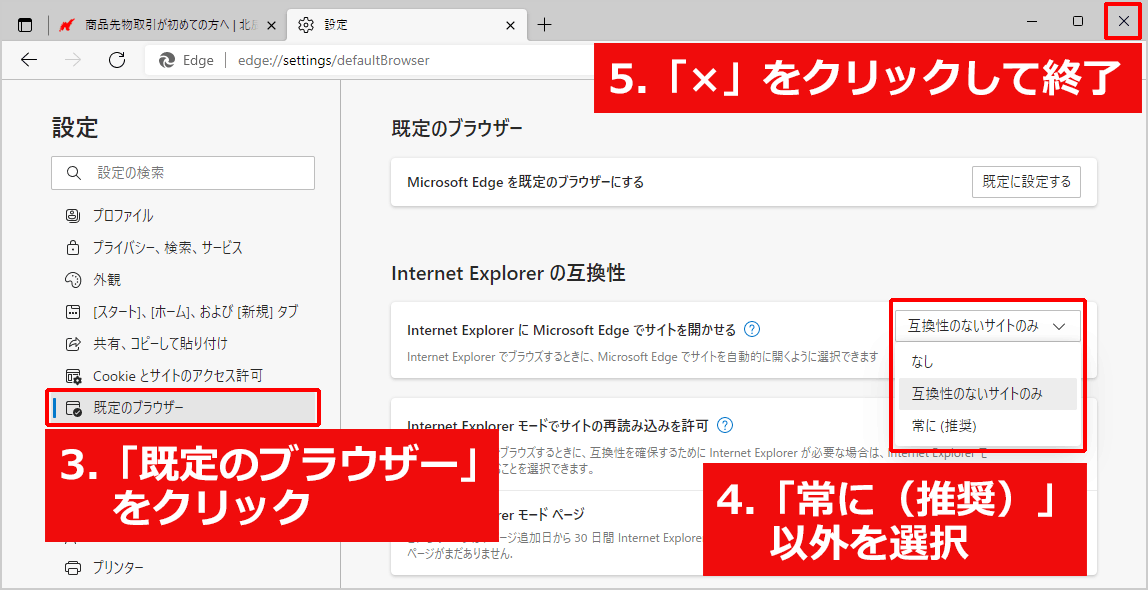The image size is (1148, 590).
Task: Click the page refresh icon
Action: 116,60
